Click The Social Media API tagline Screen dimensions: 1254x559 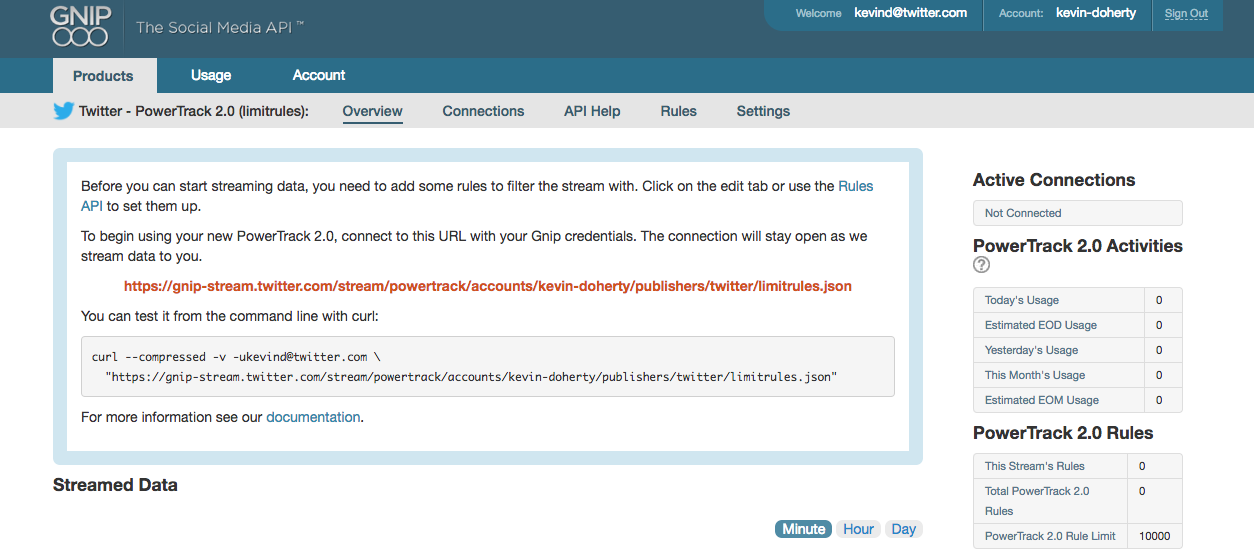pos(219,27)
